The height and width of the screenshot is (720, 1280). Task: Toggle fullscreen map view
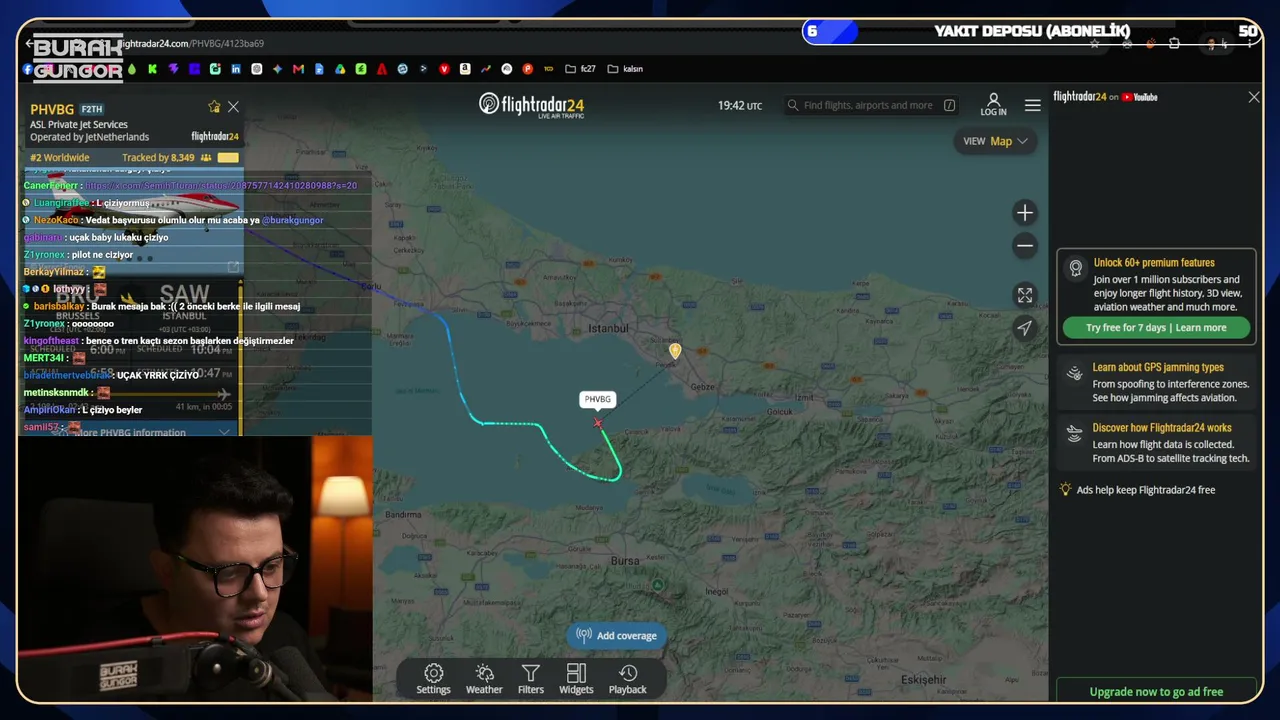pos(1025,295)
